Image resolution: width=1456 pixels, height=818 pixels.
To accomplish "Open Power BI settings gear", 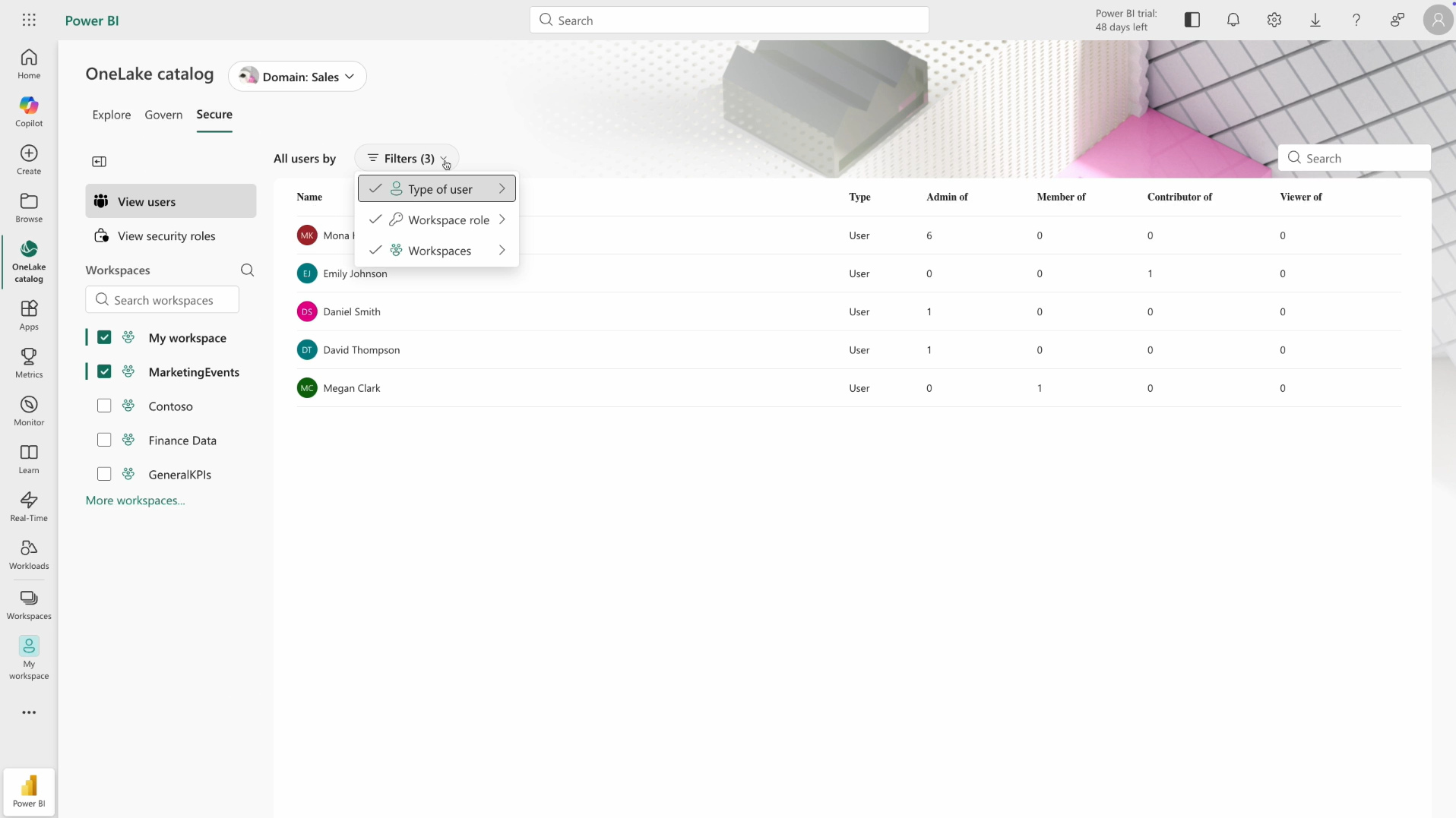I will [x=1274, y=20].
